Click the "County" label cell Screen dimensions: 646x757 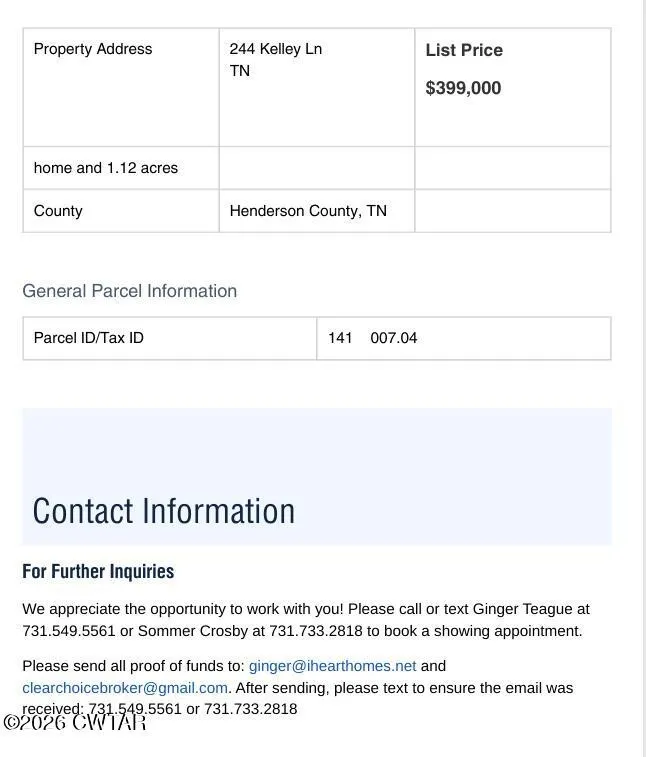58,211
